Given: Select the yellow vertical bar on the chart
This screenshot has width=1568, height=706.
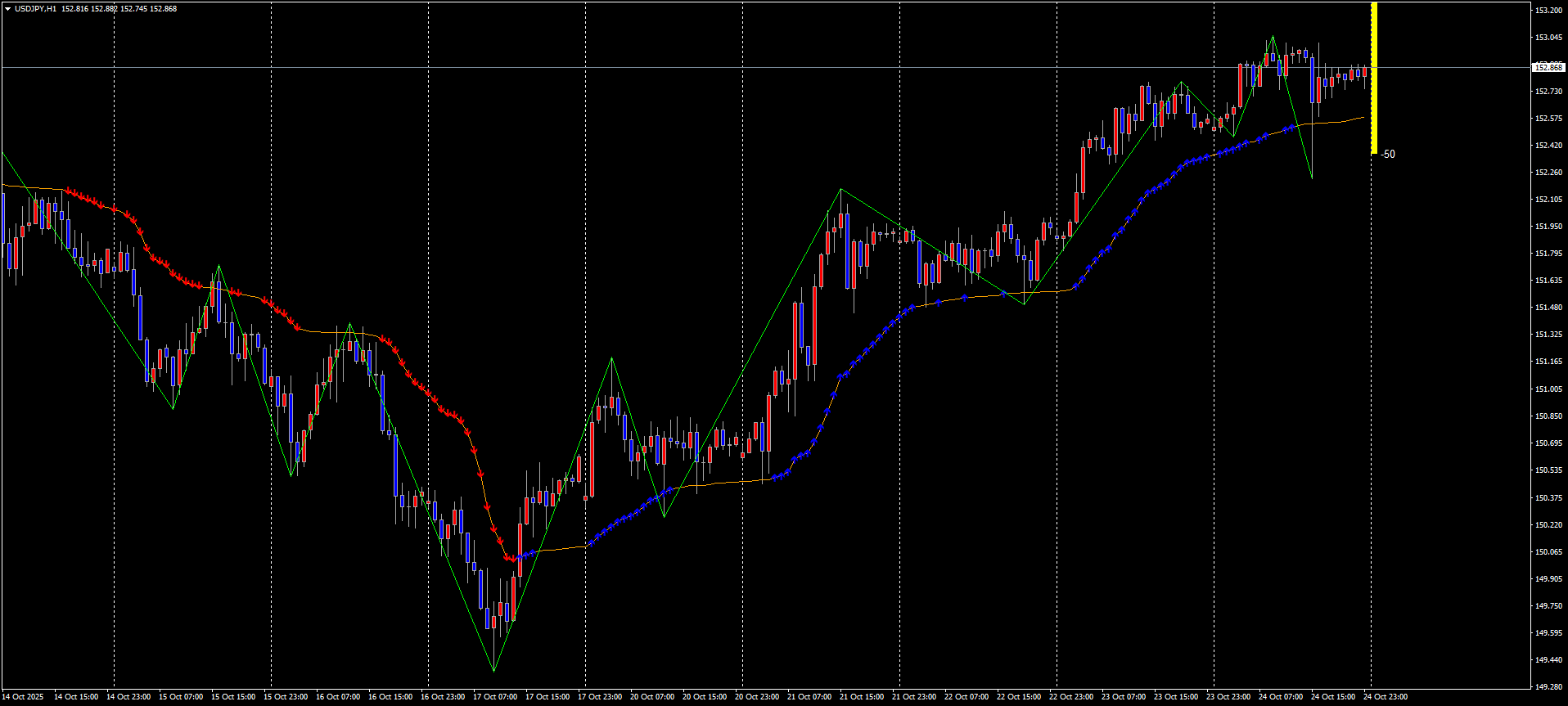Looking at the screenshot, I should [x=1374, y=78].
